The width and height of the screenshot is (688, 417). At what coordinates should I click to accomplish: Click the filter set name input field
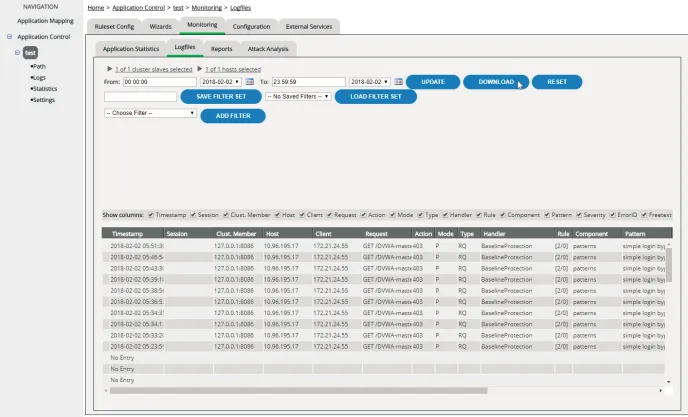(x=140, y=97)
